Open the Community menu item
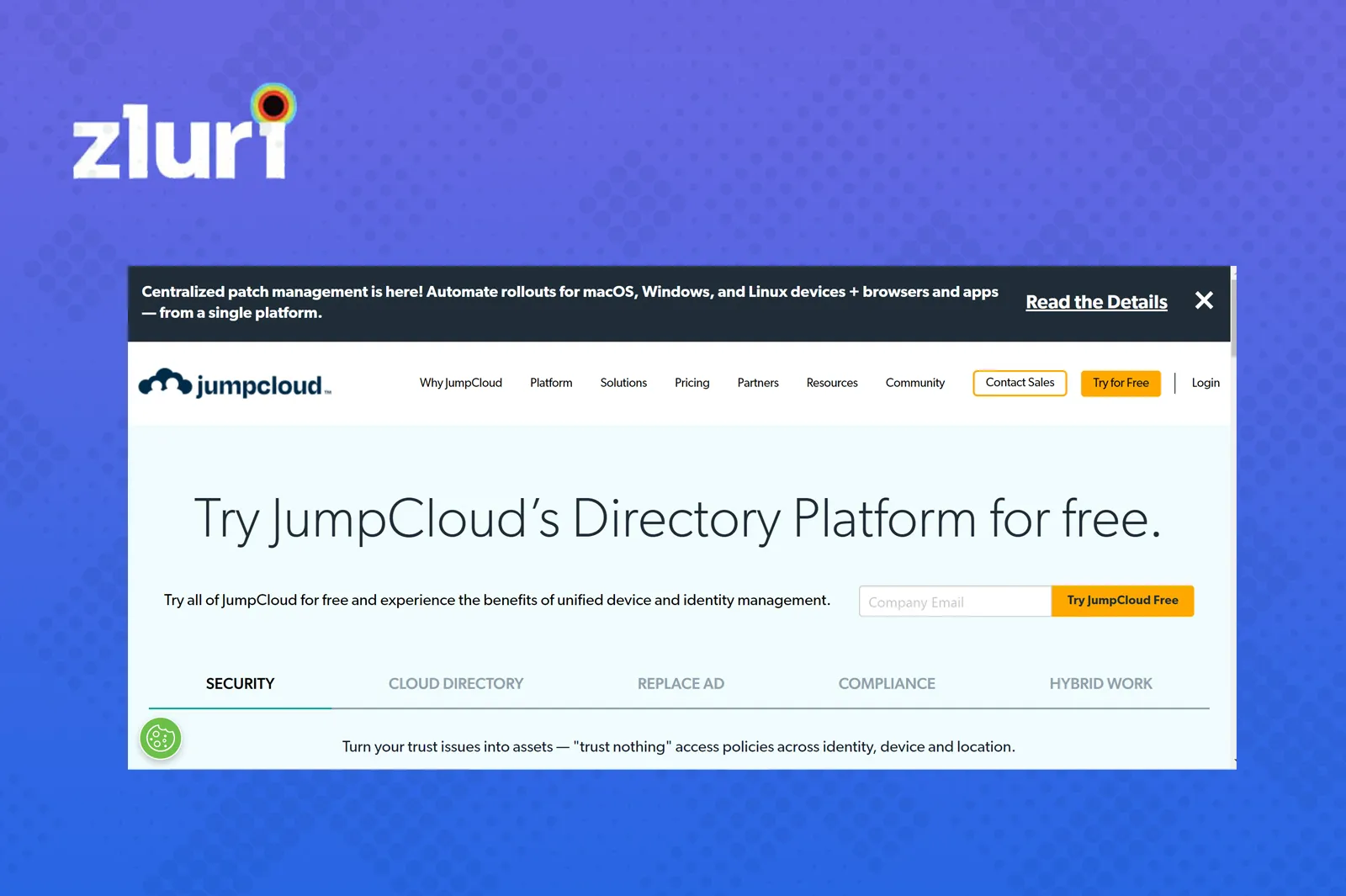The width and height of the screenshot is (1346, 896). pyautogui.click(x=915, y=383)
